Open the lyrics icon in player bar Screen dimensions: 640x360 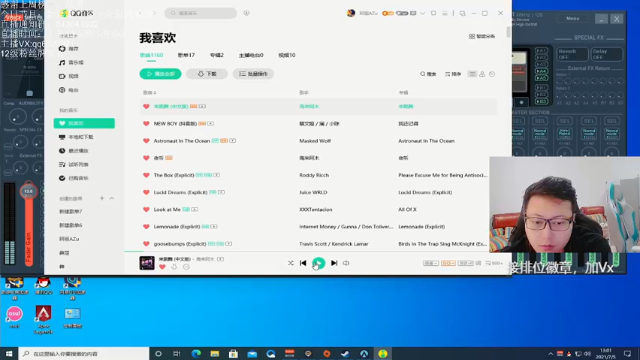[x=478, y=263]
